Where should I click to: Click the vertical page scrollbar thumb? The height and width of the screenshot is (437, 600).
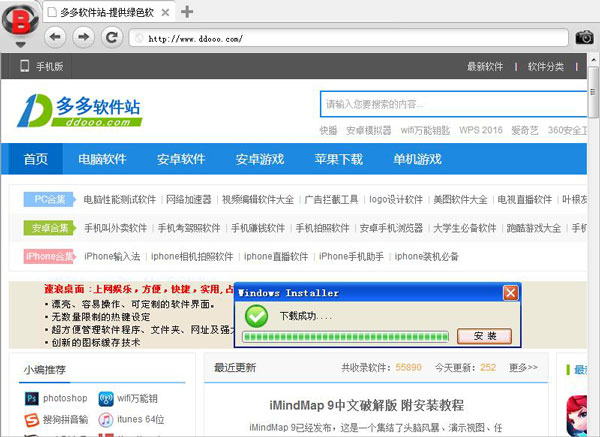593,92
